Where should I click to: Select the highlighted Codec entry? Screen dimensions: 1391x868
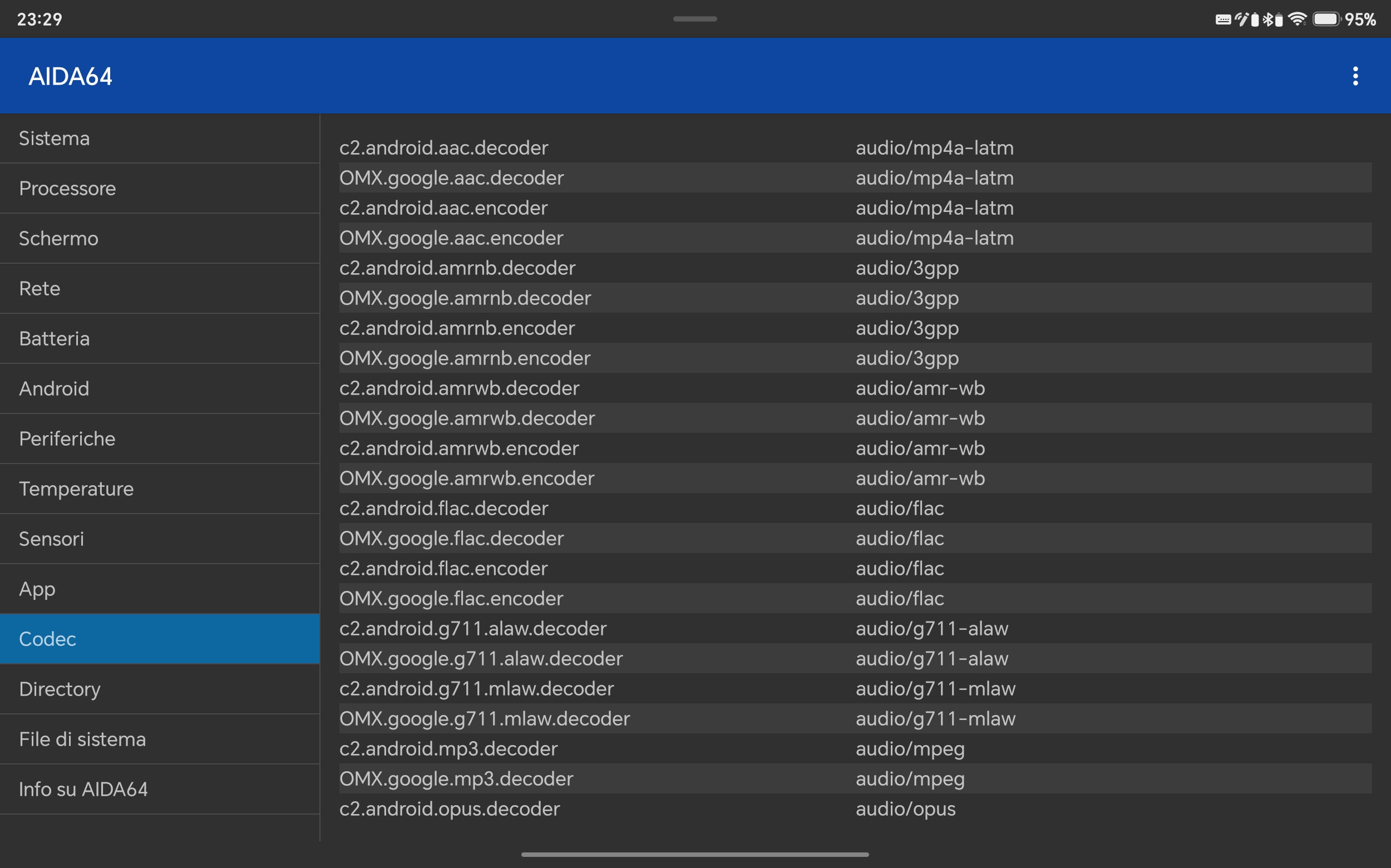click(160, 639)
